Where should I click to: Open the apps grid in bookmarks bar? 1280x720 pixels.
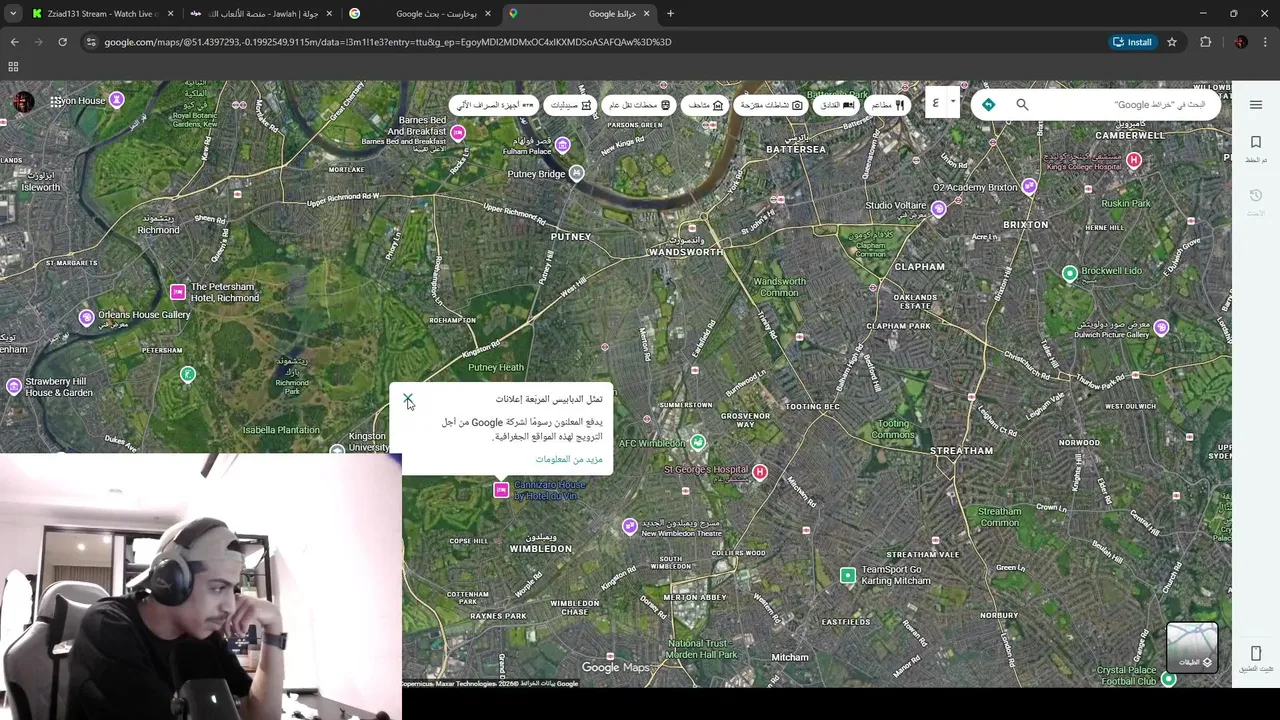click(x=13, y=67)
